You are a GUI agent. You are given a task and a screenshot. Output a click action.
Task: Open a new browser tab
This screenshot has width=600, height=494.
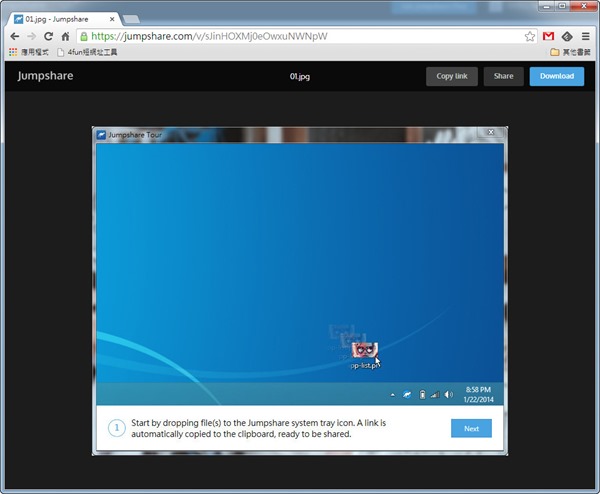click(x=131, y=19)
